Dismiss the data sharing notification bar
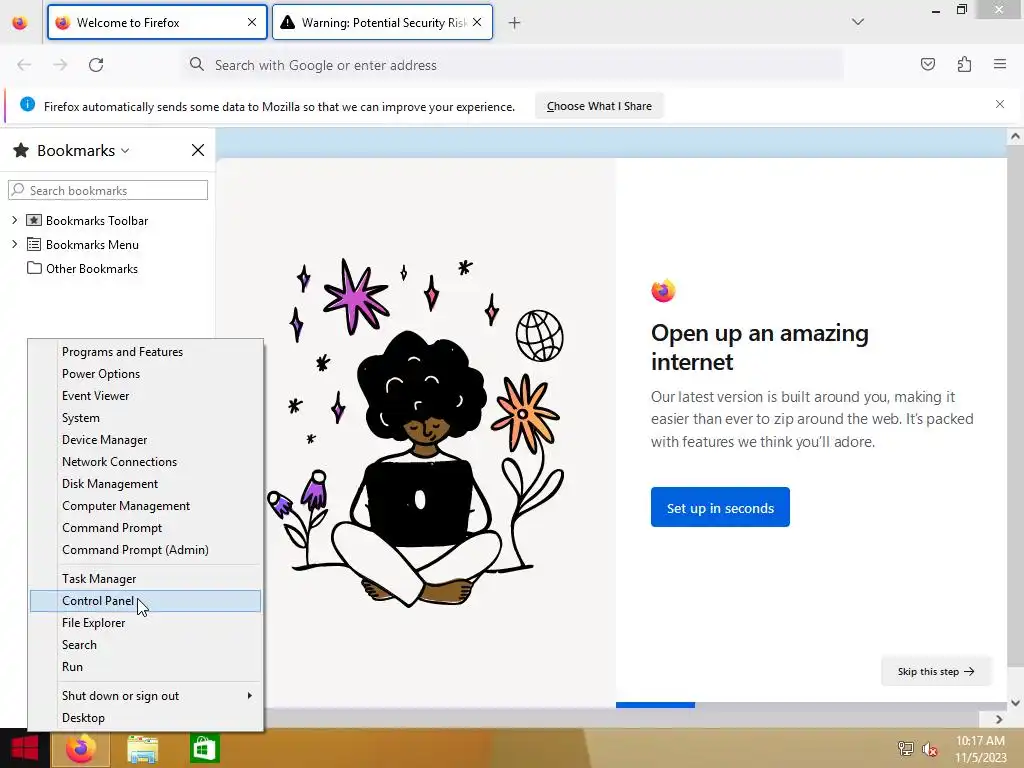The height and width of the screenshot is (768, 1024). pos(1000,104)
